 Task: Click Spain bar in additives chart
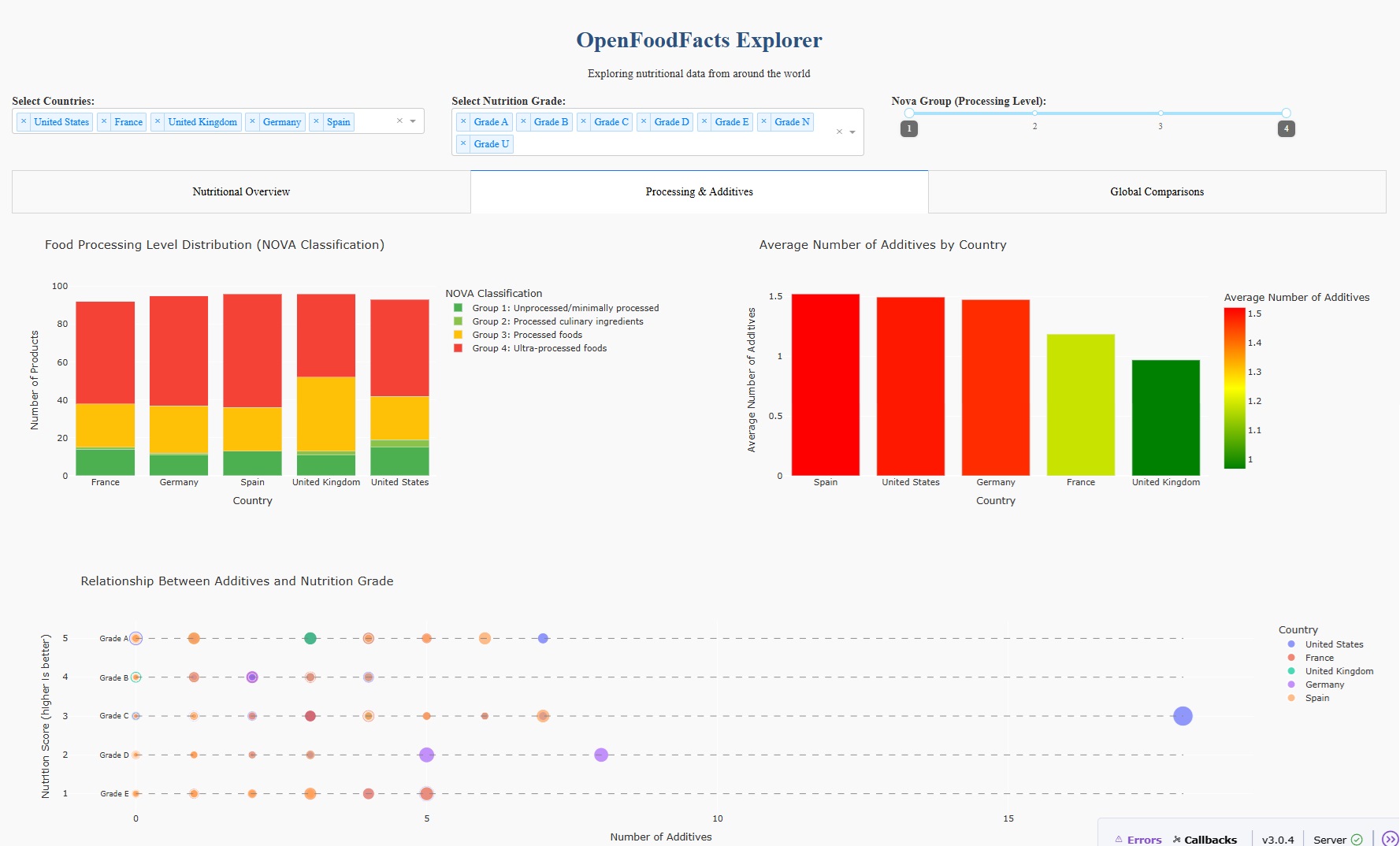click(826, 384)
